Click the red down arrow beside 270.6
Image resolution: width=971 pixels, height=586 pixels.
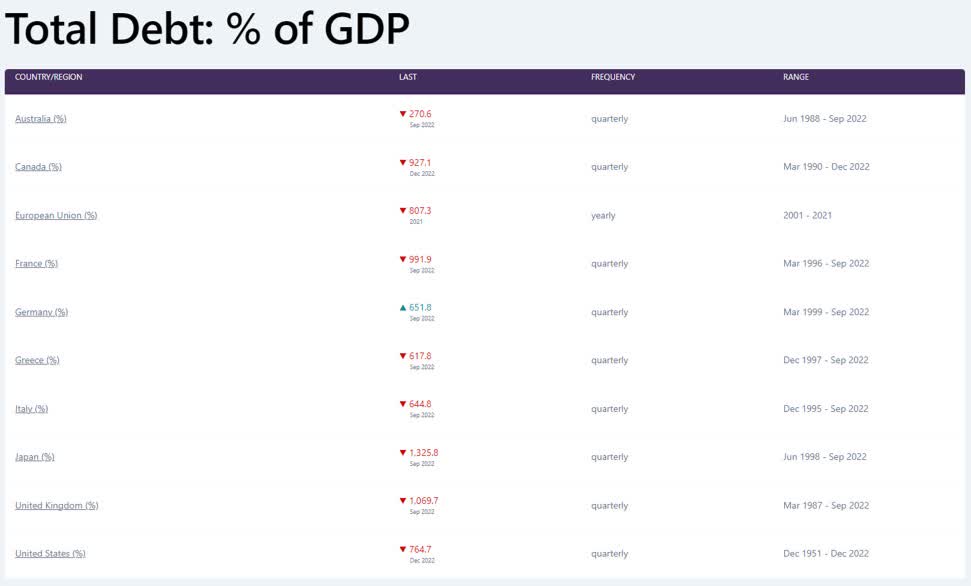point(403,114)
